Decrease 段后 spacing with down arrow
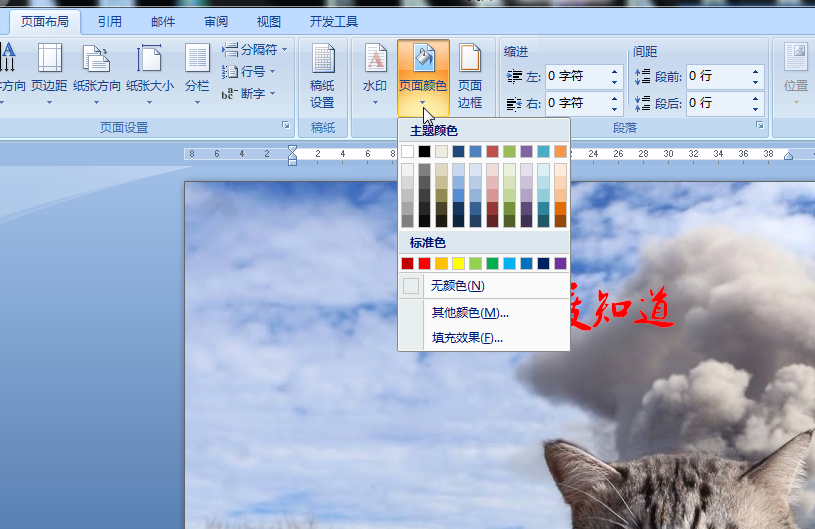815x529 pixels. [x=755, y=109]
